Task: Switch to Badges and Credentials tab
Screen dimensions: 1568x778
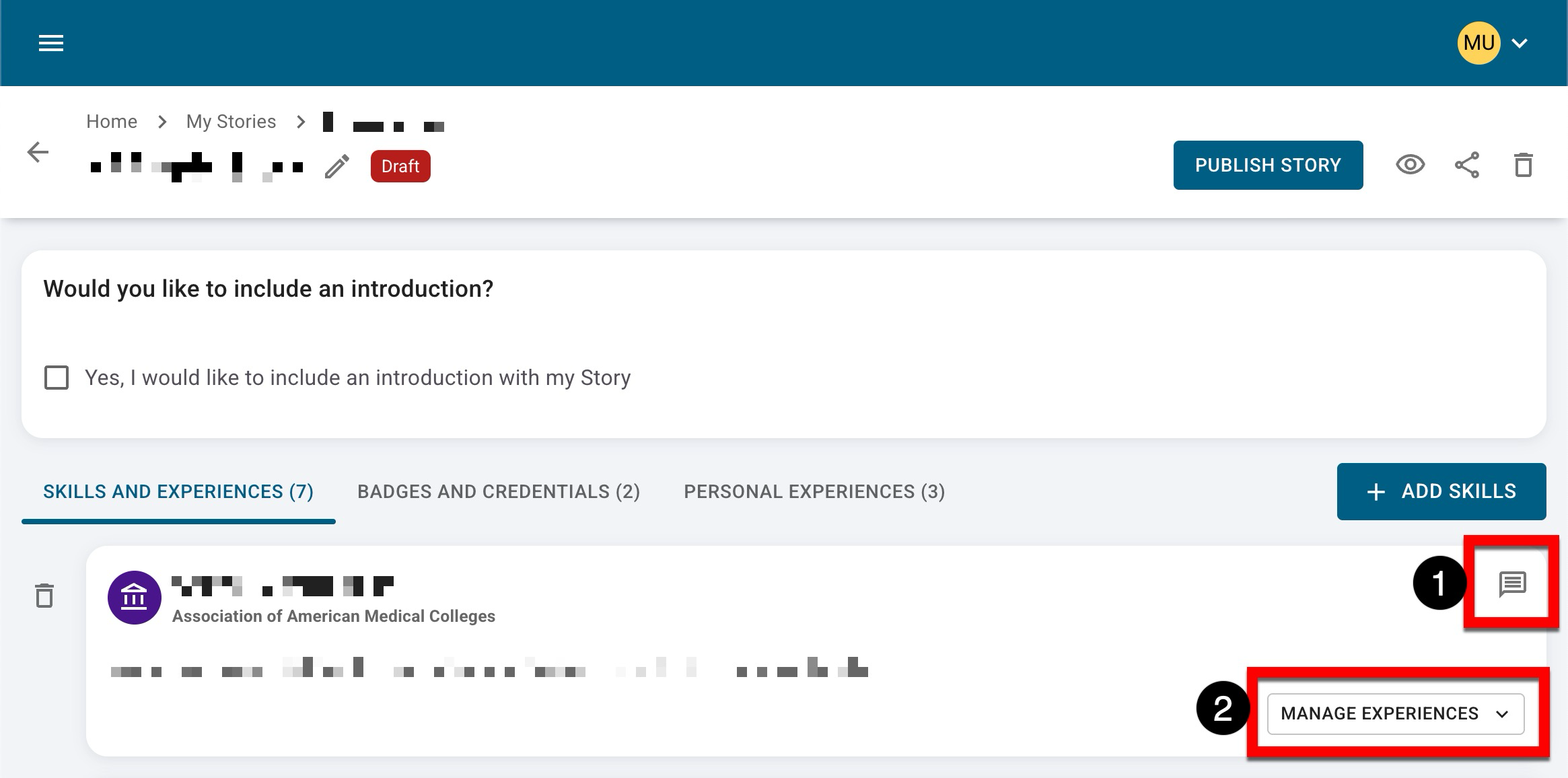Action: 499,492
